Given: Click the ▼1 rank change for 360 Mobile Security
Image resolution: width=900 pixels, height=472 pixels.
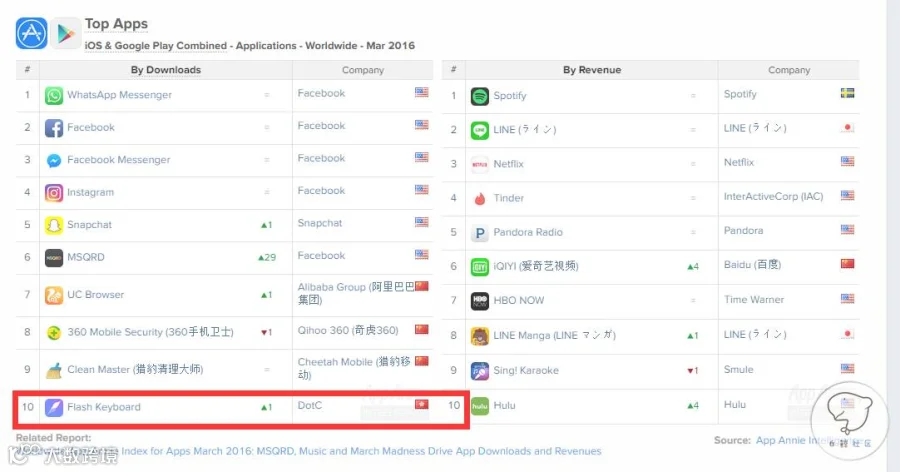Looking at the screenshot, I should click(267, 332).
